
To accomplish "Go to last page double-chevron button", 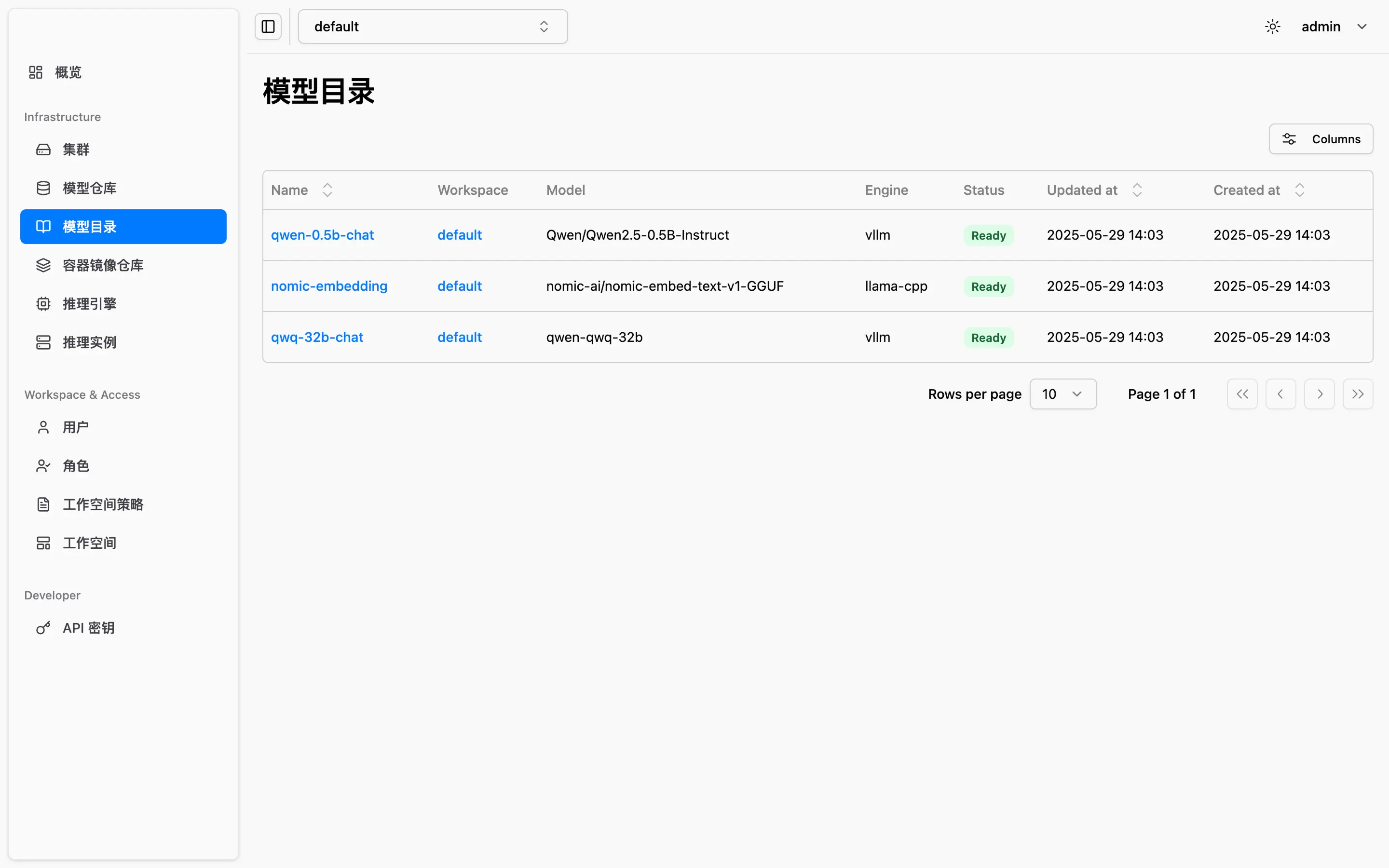I will (1358, 394).
